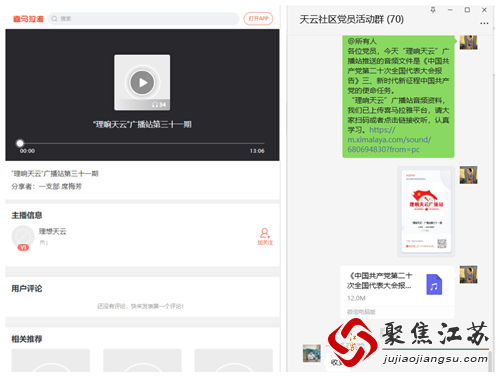The height and width of the screenshot is (377, 500).
Task: Open the shared poster image with QR code
Action: click(x=426, y=212)
